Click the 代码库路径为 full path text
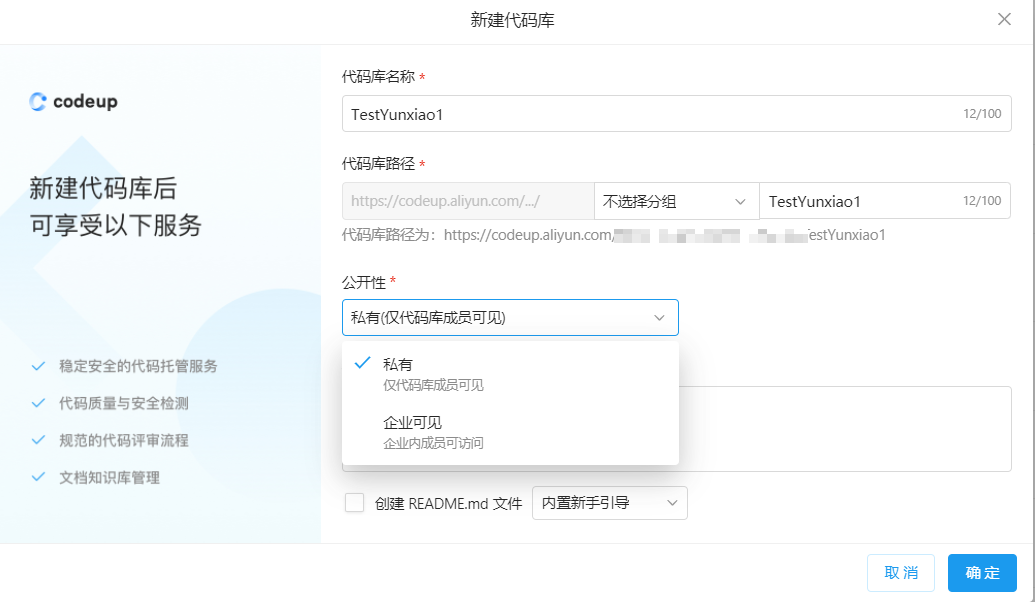This screenshot has width=1035, height=602. click(x=613, y=235)
